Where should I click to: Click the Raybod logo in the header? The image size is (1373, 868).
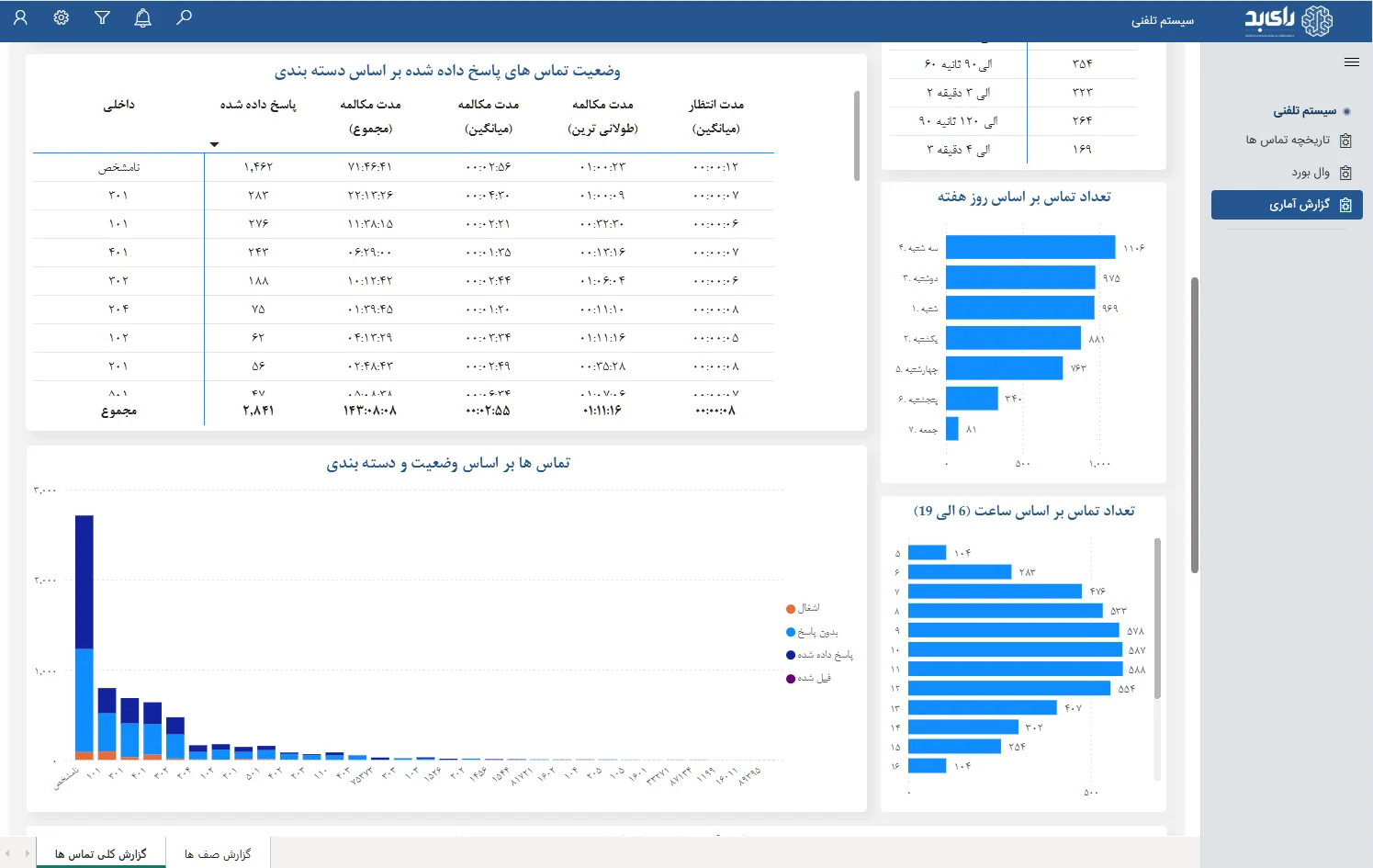[x=1289, y=20]
